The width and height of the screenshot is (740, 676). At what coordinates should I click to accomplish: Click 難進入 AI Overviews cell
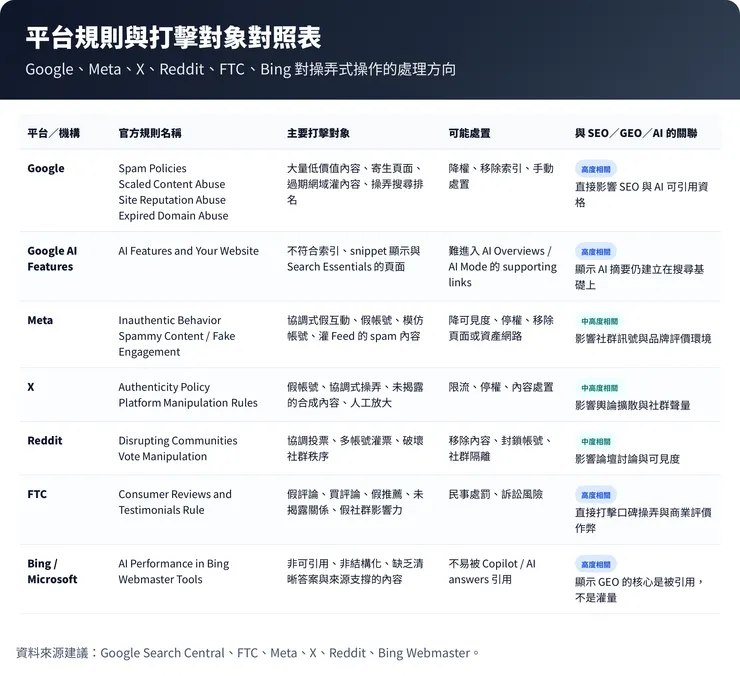click(502, 267)
